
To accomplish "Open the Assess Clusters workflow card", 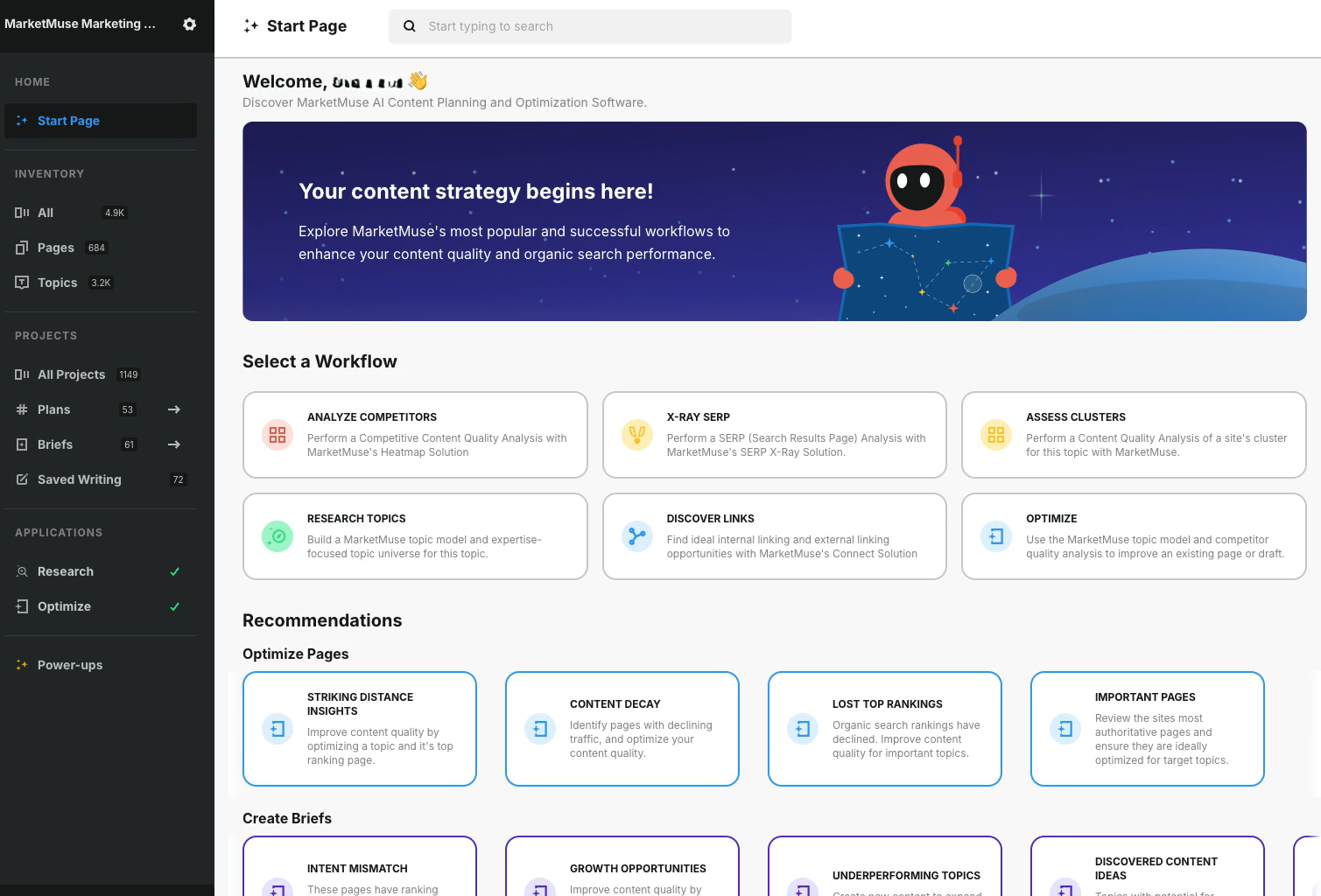I will [1134, 435].
